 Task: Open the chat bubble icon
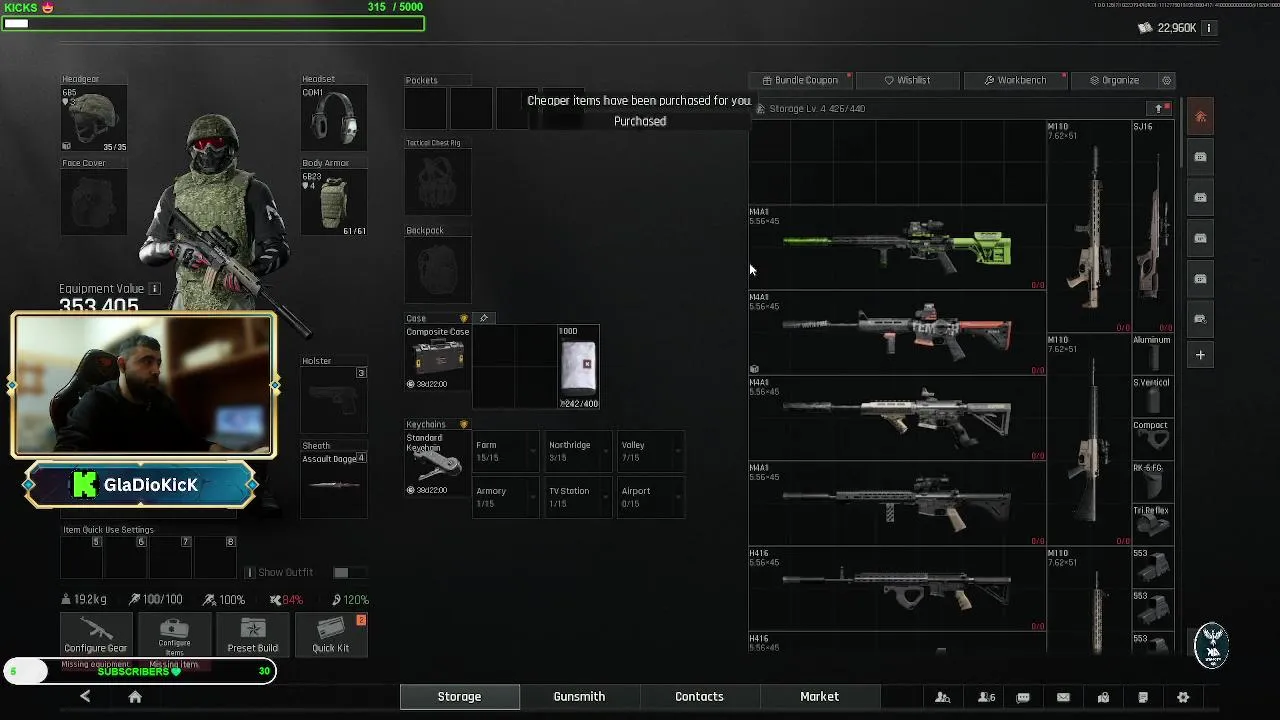click(1023, 697)
